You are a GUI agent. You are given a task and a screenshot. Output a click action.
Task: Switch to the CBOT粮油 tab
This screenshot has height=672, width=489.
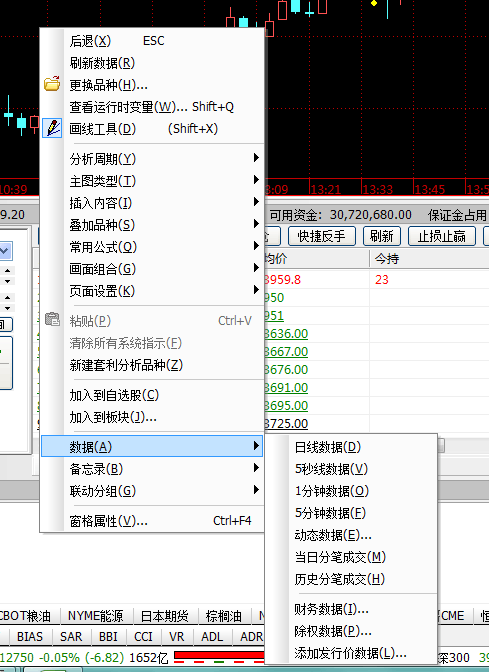coord(26,616)
